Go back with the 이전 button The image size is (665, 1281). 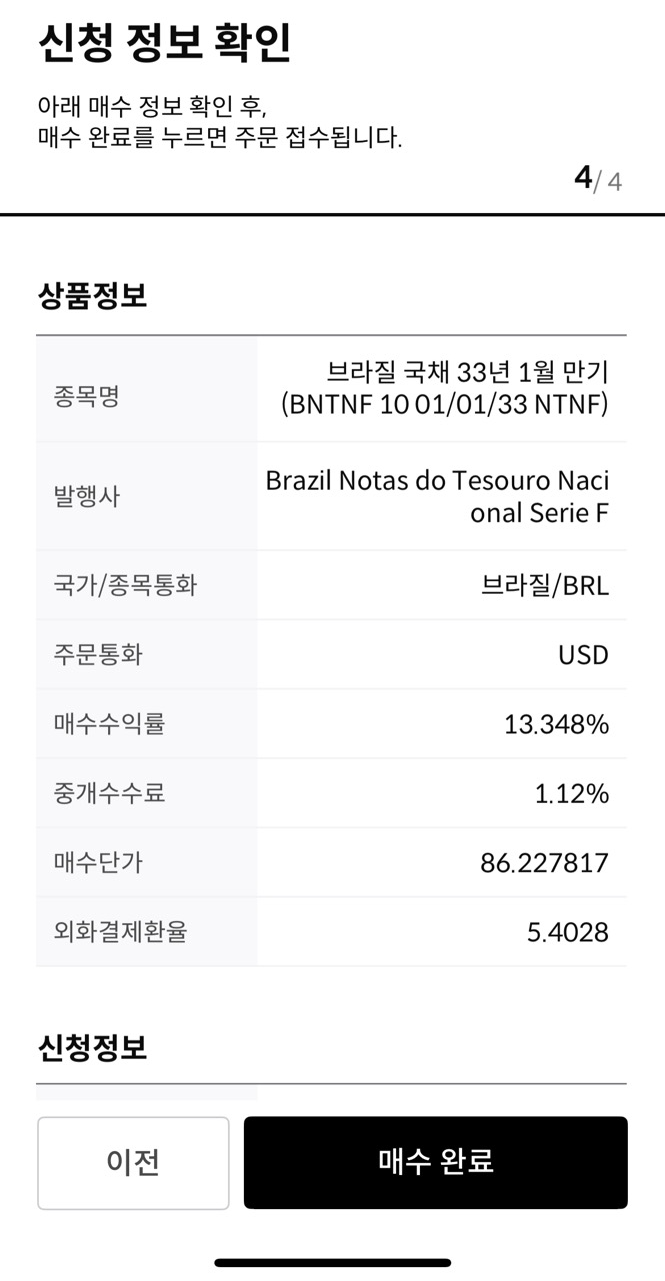point(133,1162)
